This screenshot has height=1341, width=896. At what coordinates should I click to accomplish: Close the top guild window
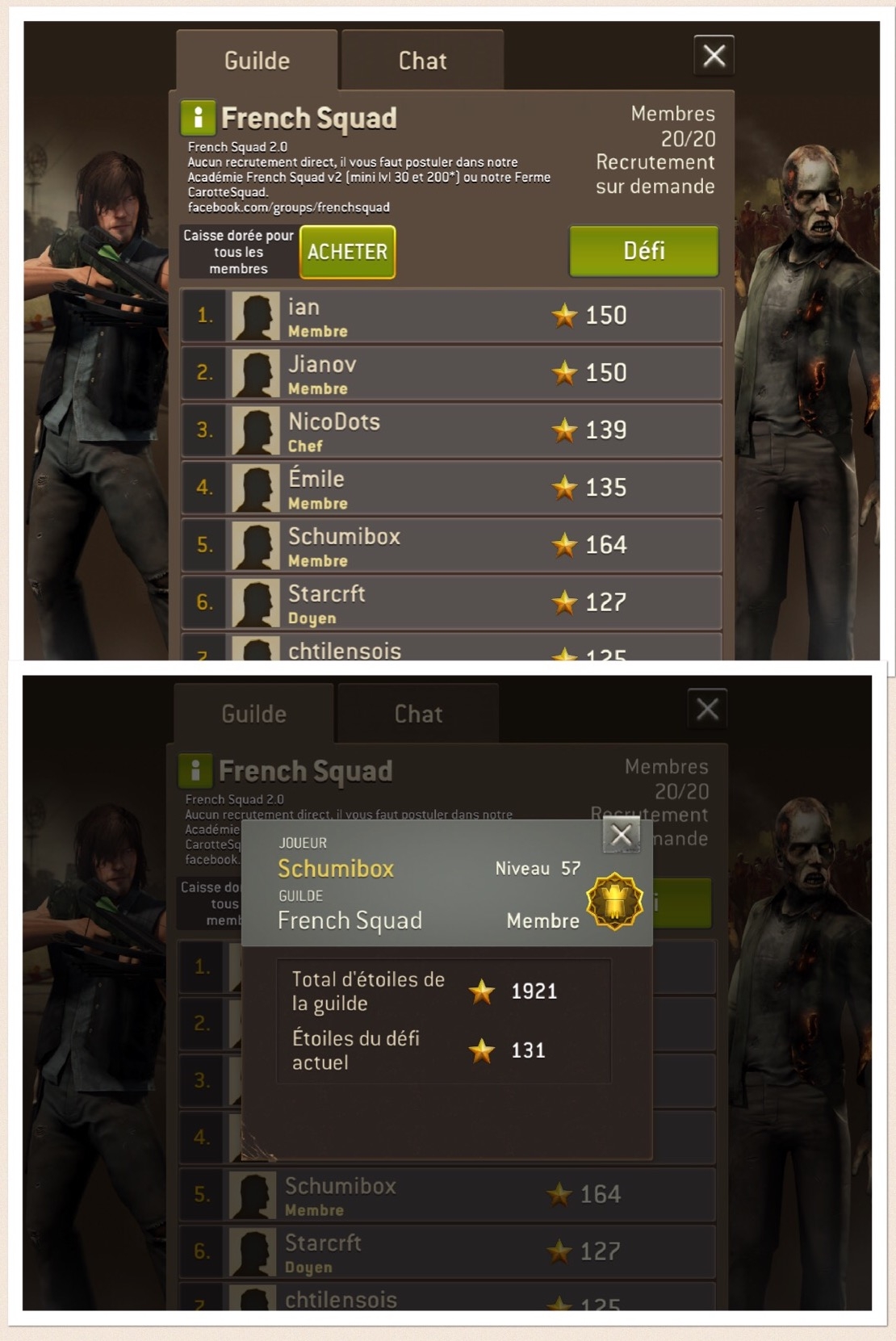[714, 56]
